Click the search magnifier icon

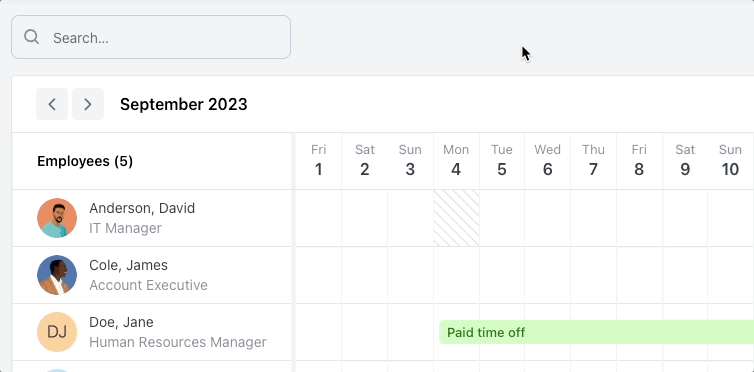(x=32, y=37)
